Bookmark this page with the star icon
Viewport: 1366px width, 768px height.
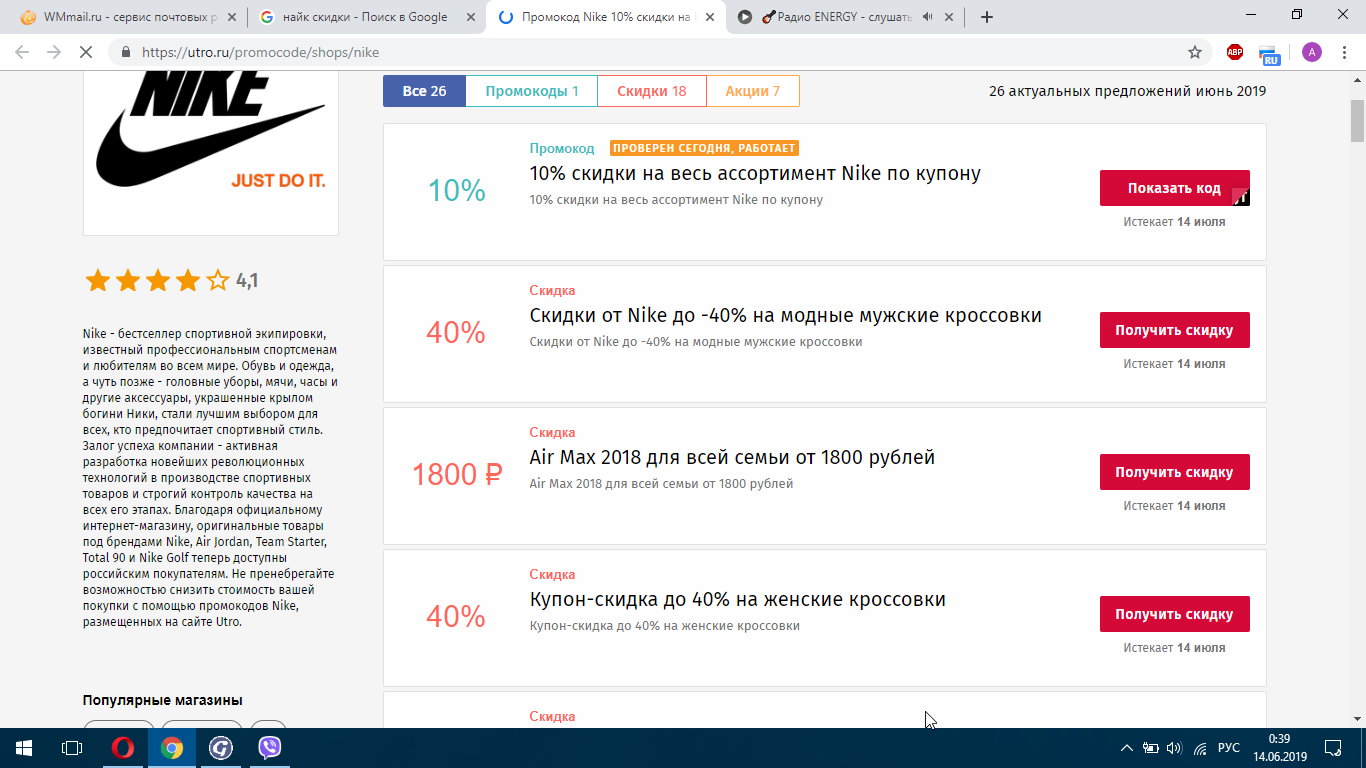coord(1194,52)
